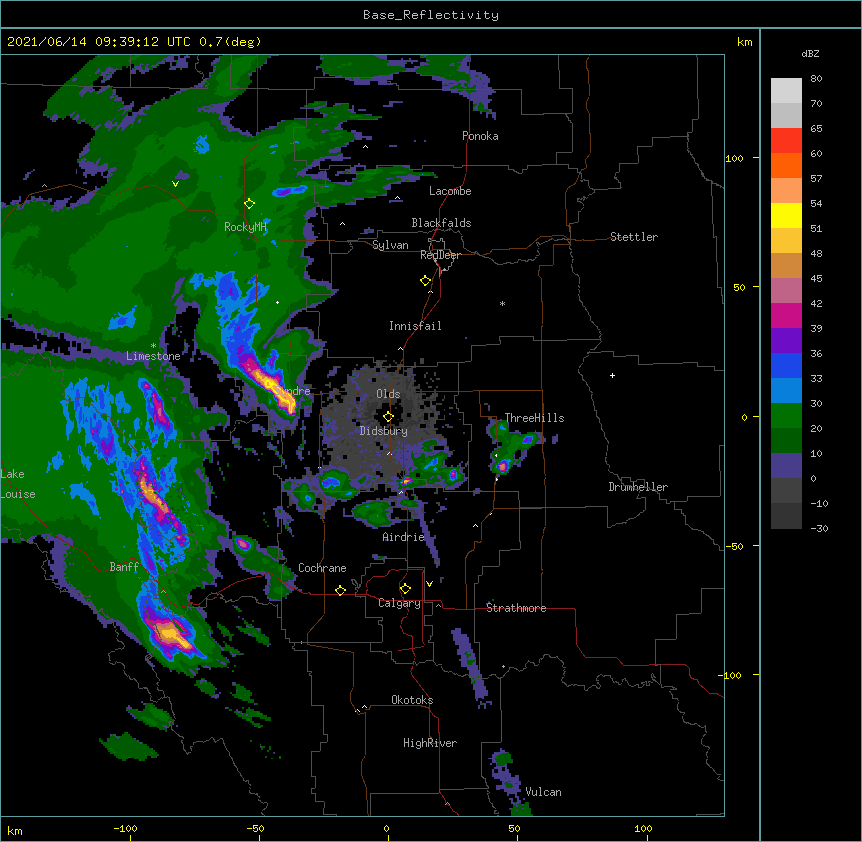Pick the orange 60–57 dBZ legend swatch
Image resolution: width=862 pixels, height=842 pixels.
(x=786, y=165)
